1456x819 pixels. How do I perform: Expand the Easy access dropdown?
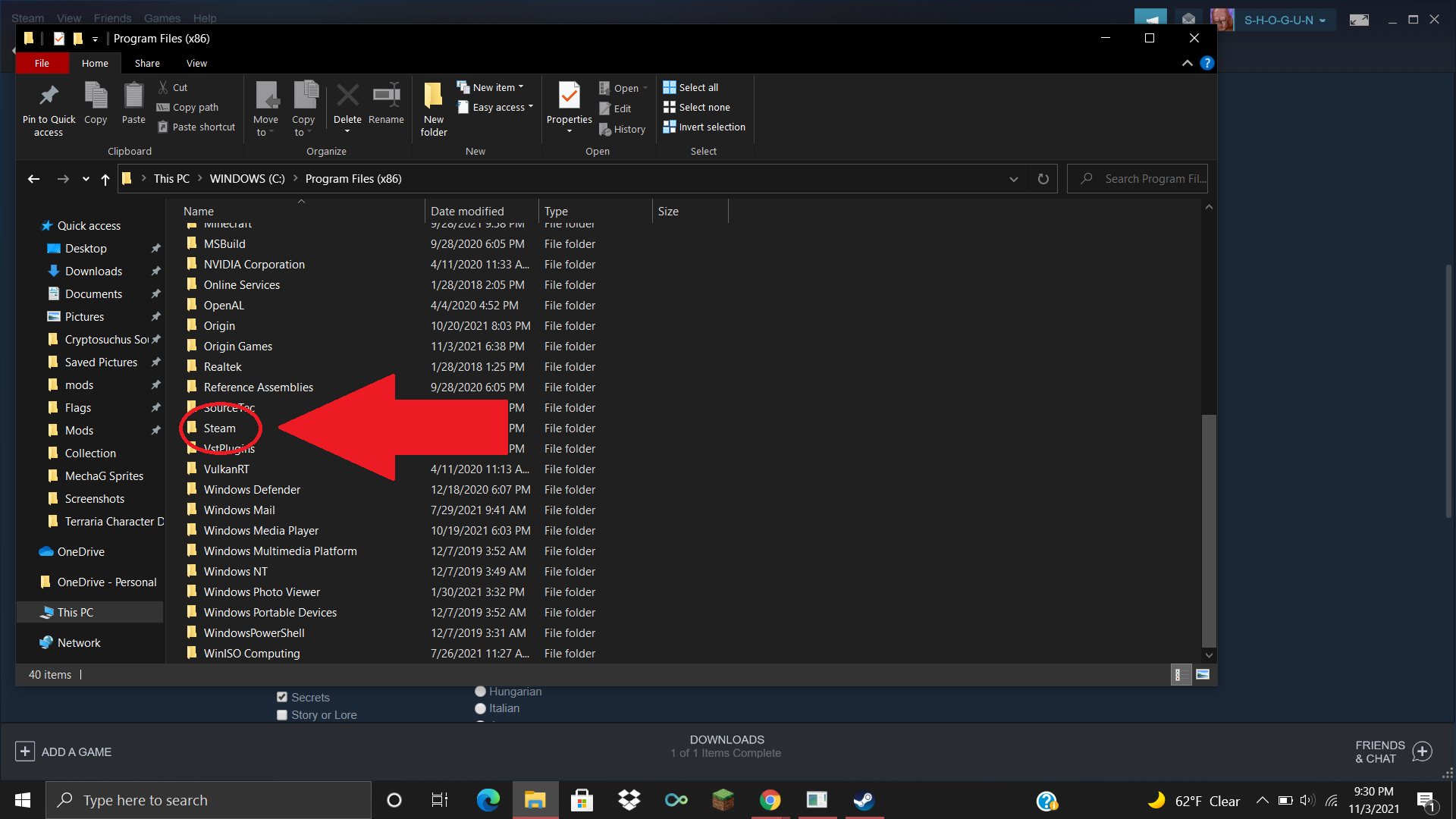499,107
